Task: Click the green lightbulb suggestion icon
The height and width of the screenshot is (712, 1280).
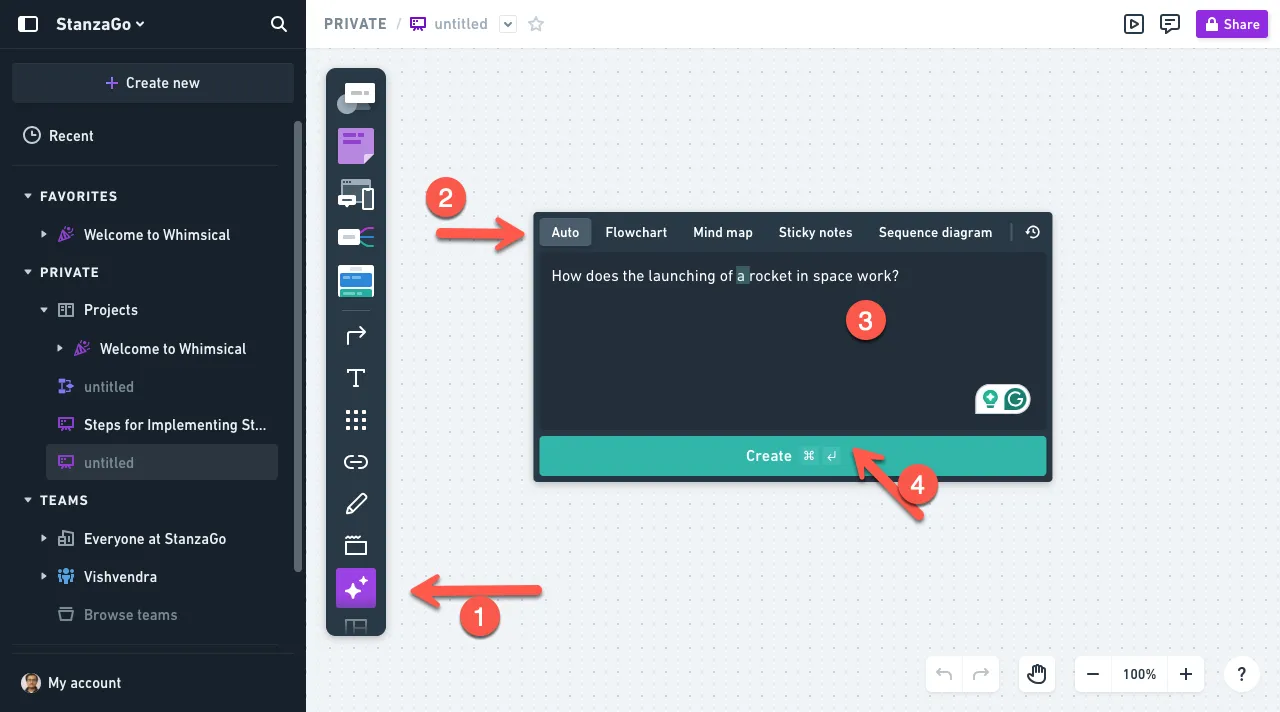Action: pyautogui.click(x=990, y=399)
